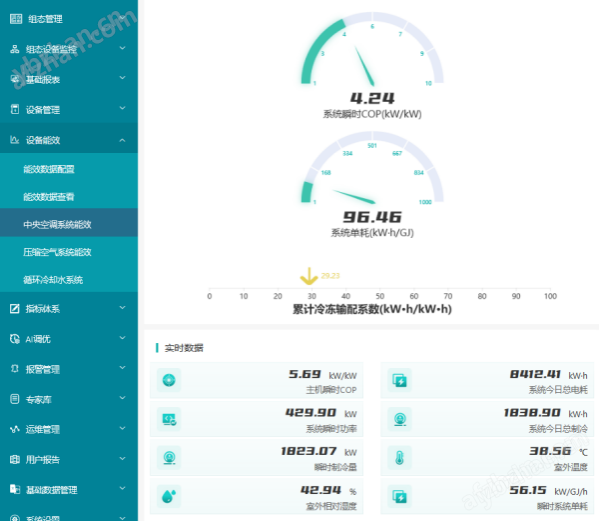
Task: Open 压缩空气系统能效 submenu item
Action: click(69, 252)
